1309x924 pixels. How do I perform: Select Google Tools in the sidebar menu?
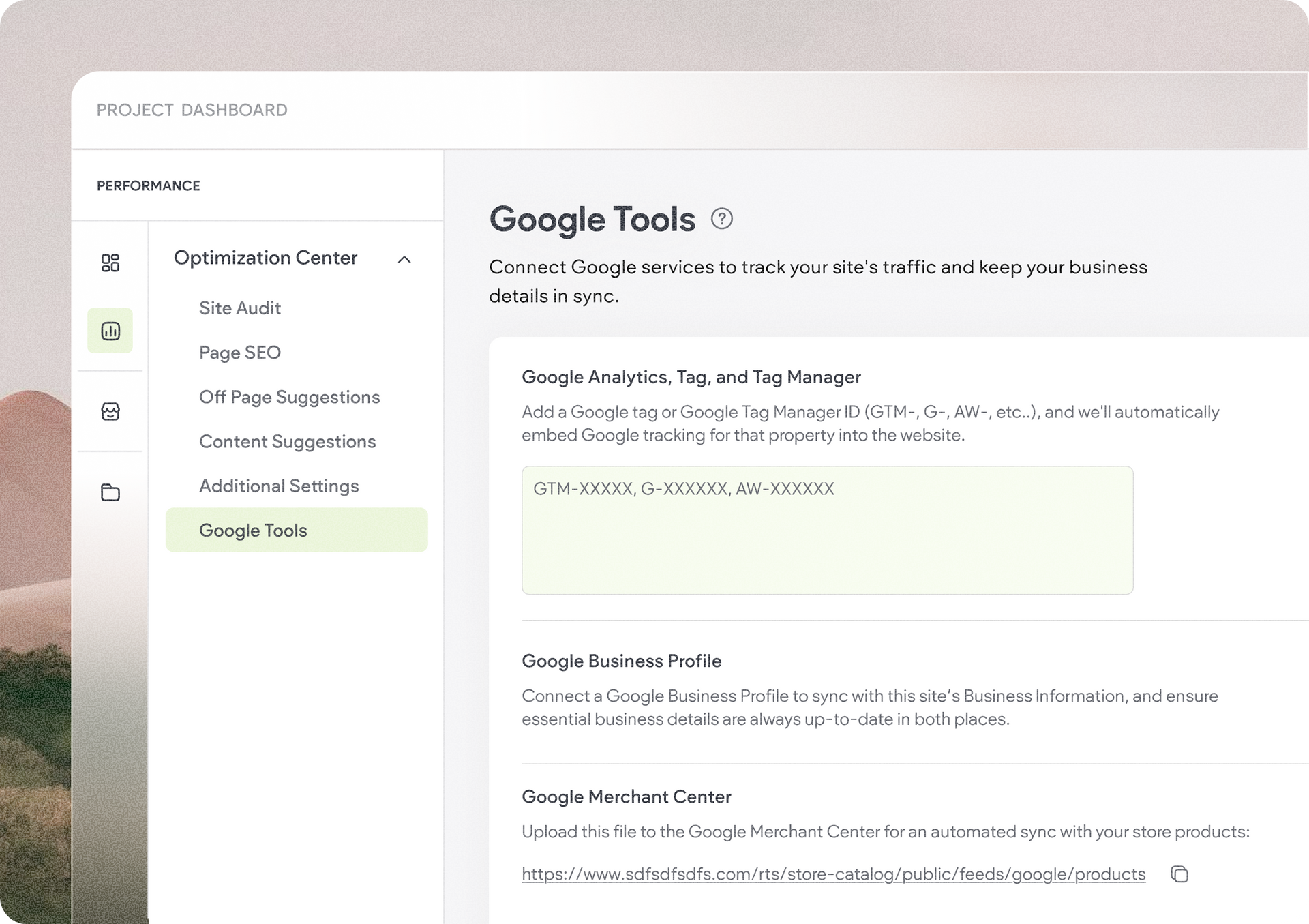(297, 530)
